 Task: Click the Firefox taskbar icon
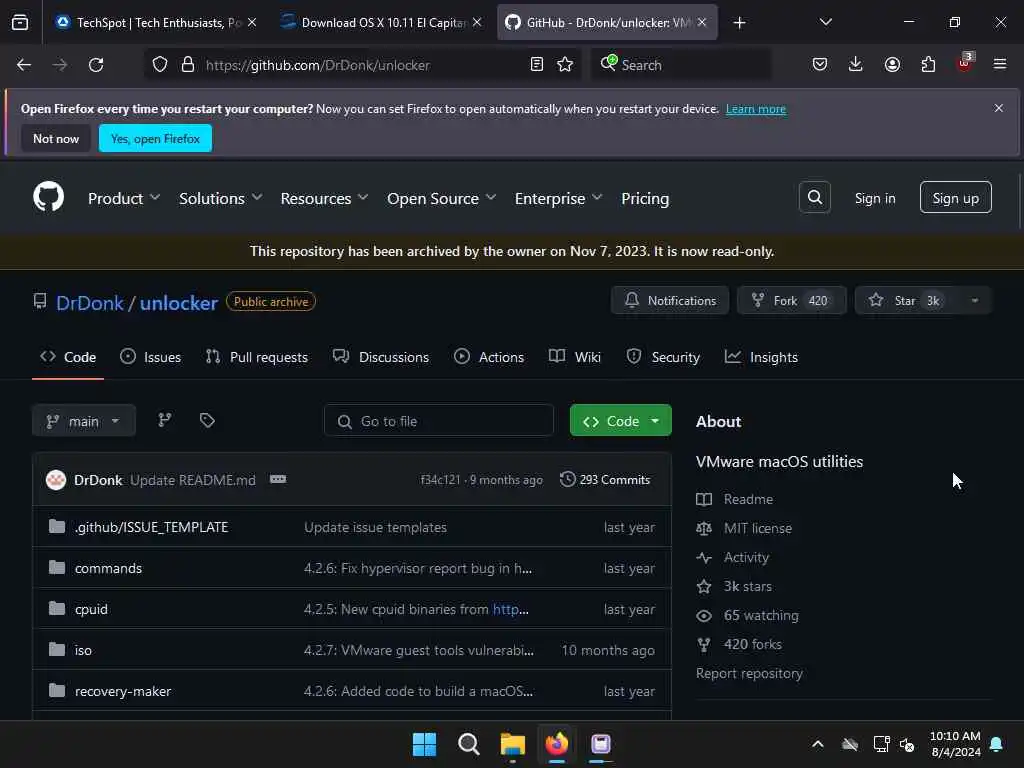pos(556,744)
